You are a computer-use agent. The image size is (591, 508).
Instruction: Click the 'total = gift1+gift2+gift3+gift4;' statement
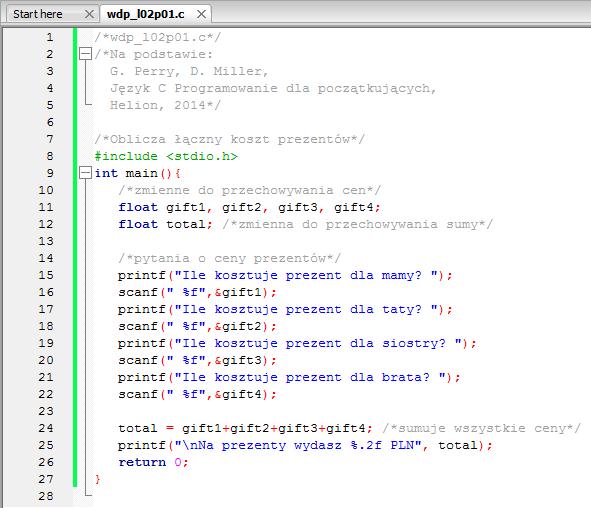(245, 428)
